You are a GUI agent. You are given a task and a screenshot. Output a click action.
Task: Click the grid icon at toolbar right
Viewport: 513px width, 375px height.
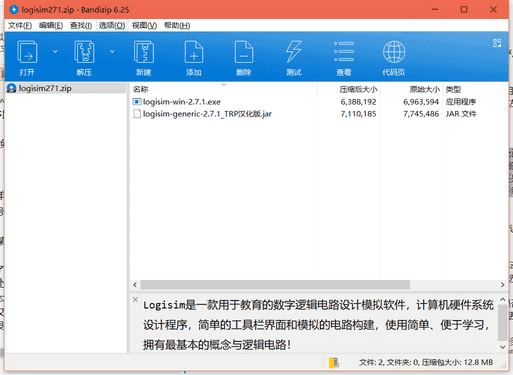(497, 43)
